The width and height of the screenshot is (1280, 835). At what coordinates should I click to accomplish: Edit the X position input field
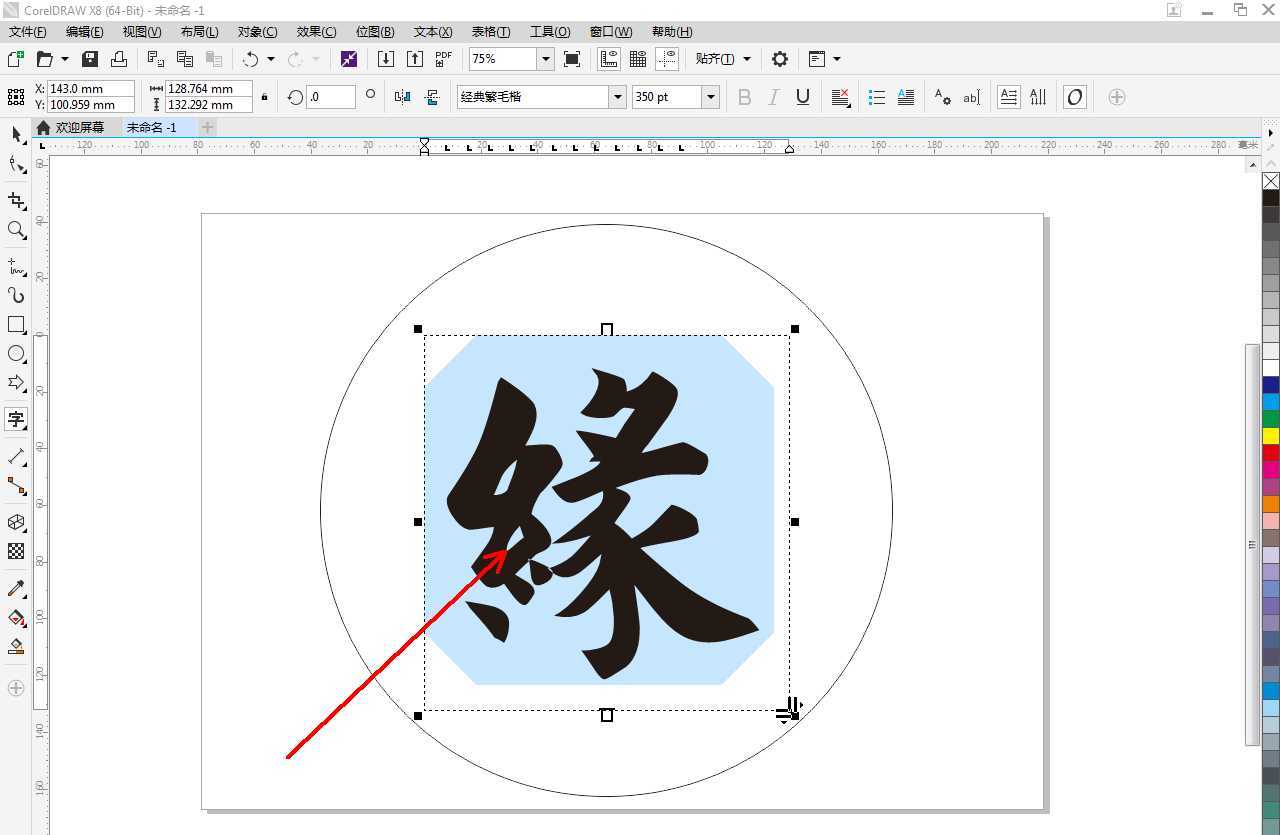pyautogui.click(x=88, y=88)
